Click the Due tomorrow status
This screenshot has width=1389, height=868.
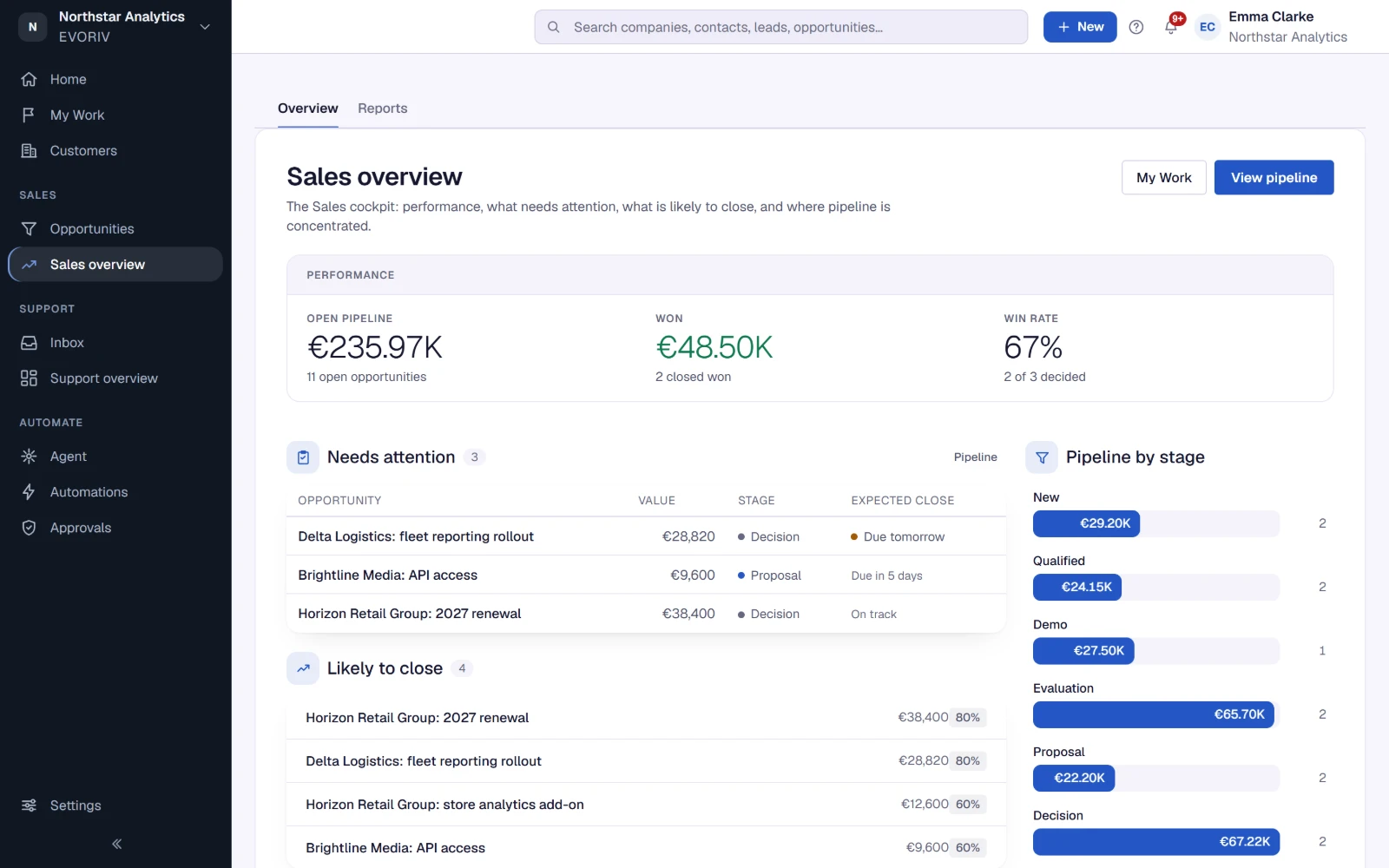898,536
